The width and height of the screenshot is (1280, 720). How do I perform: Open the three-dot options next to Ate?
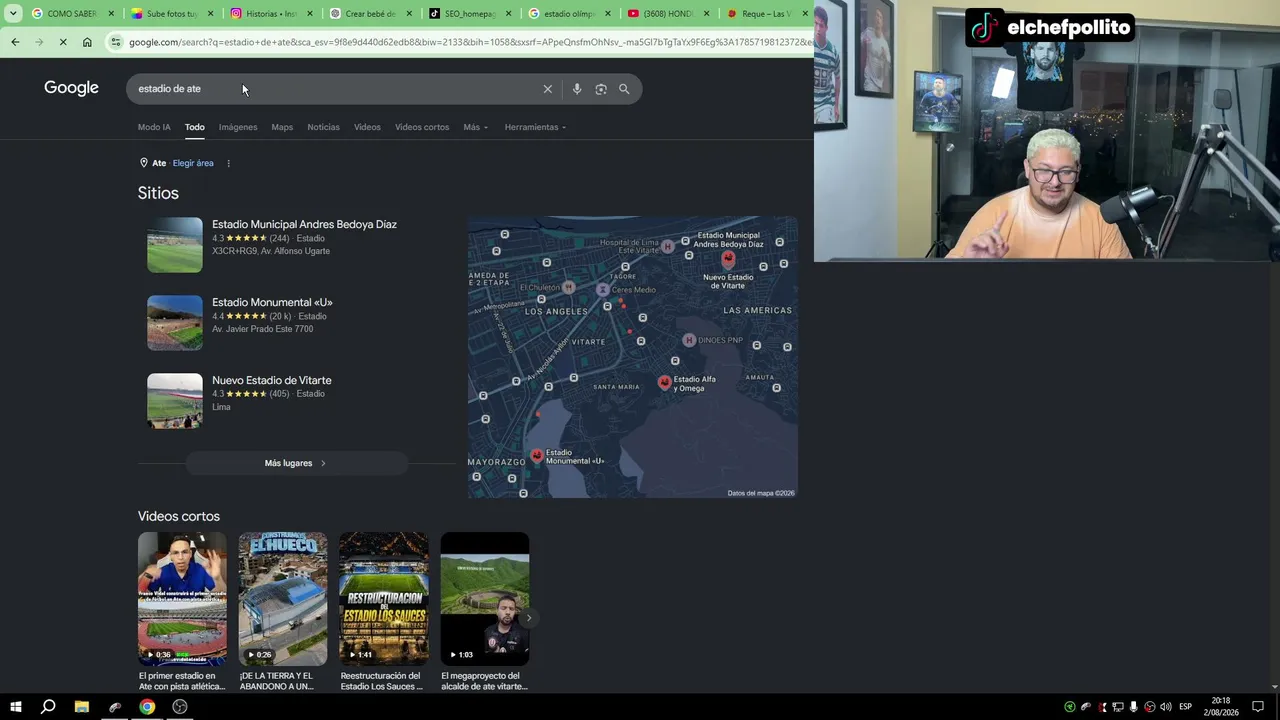point(228,163)
